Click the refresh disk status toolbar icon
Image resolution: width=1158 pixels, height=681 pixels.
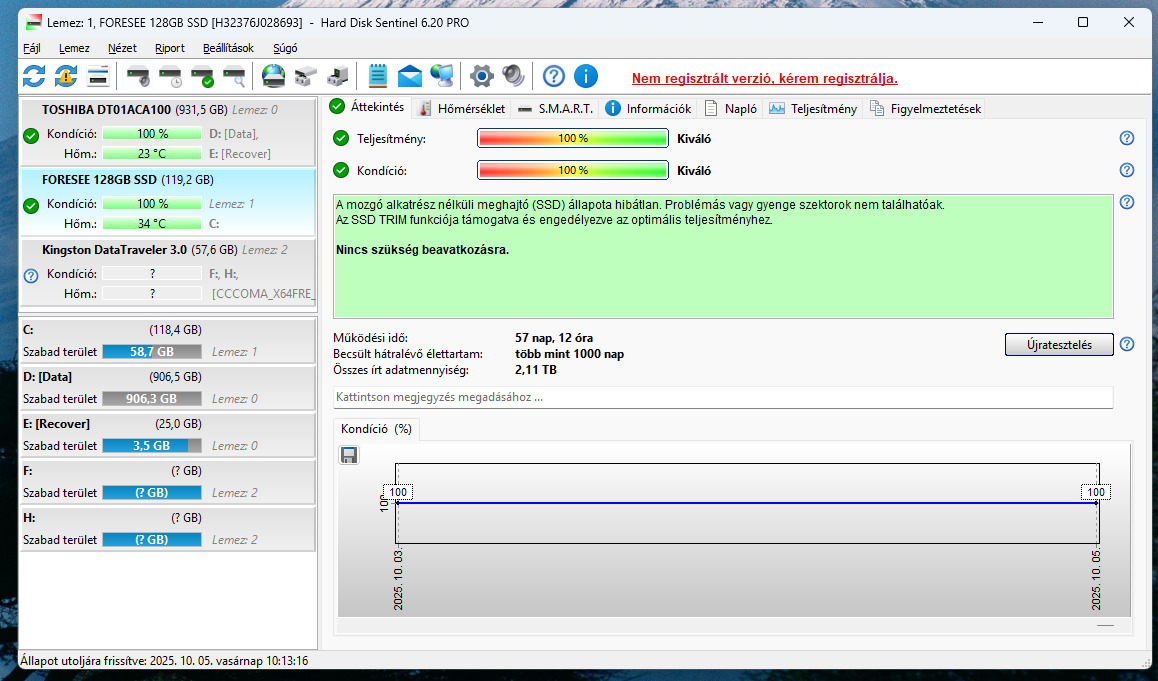click(34, 76)
